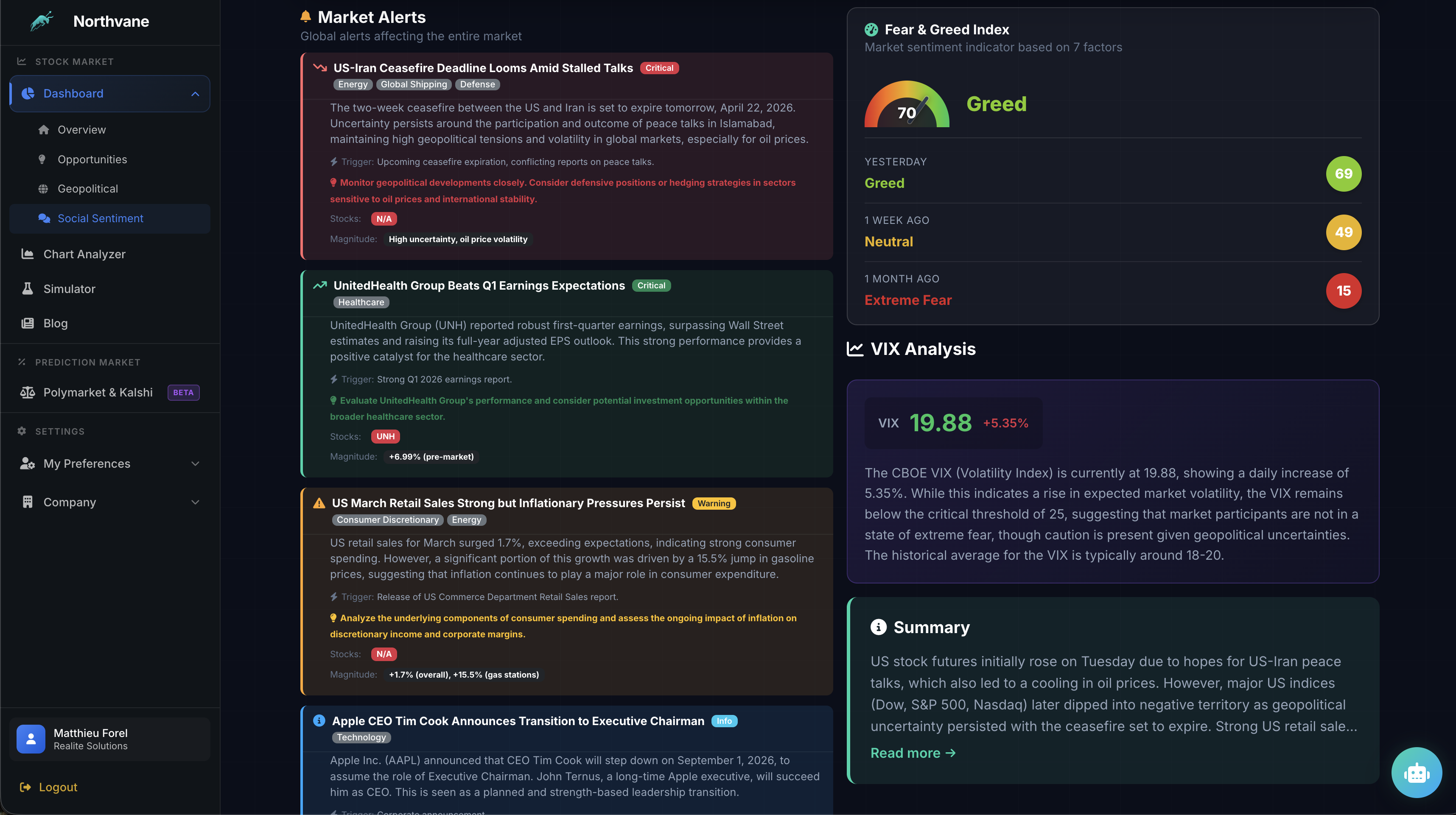Click the Technology sector tag
The height and width of the screenshot is (815, 1456).
pos(361,737)
